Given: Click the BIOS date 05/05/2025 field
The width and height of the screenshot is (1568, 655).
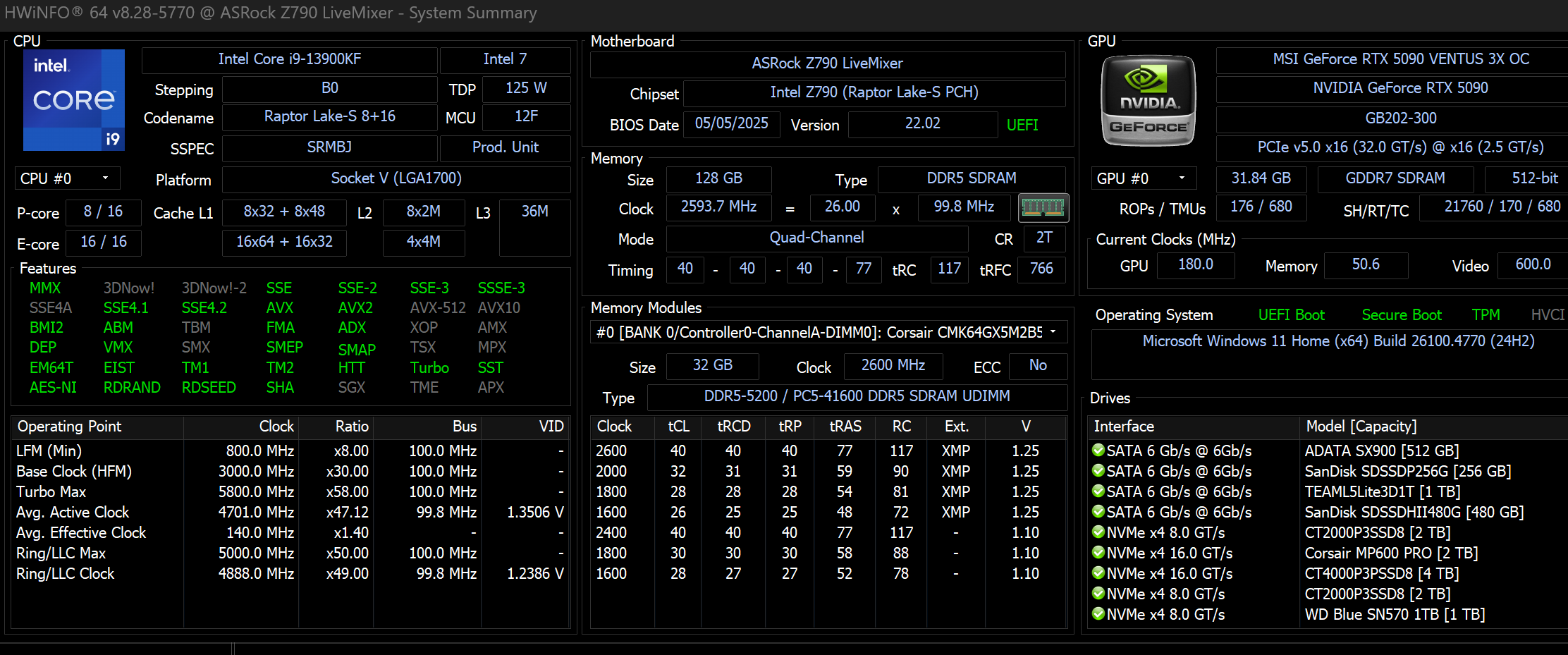Looking at the screenshot, I should (x=732, y=124).
